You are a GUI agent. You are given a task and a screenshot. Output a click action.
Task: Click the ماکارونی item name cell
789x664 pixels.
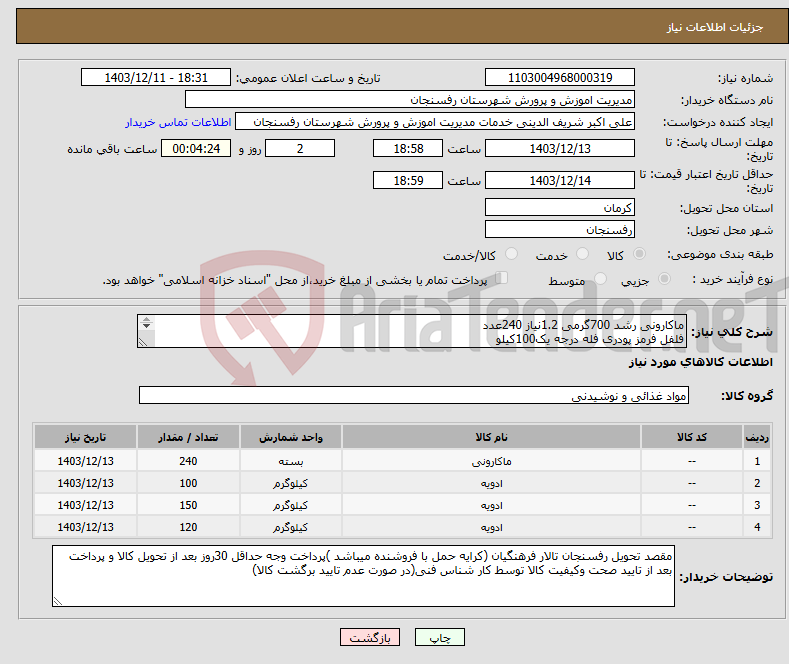(x=491, y=461)
